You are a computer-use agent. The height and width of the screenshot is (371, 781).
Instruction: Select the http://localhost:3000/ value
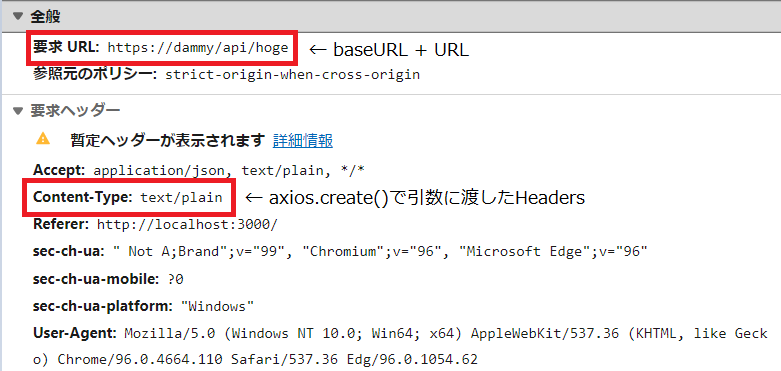[x=187, y=225]
